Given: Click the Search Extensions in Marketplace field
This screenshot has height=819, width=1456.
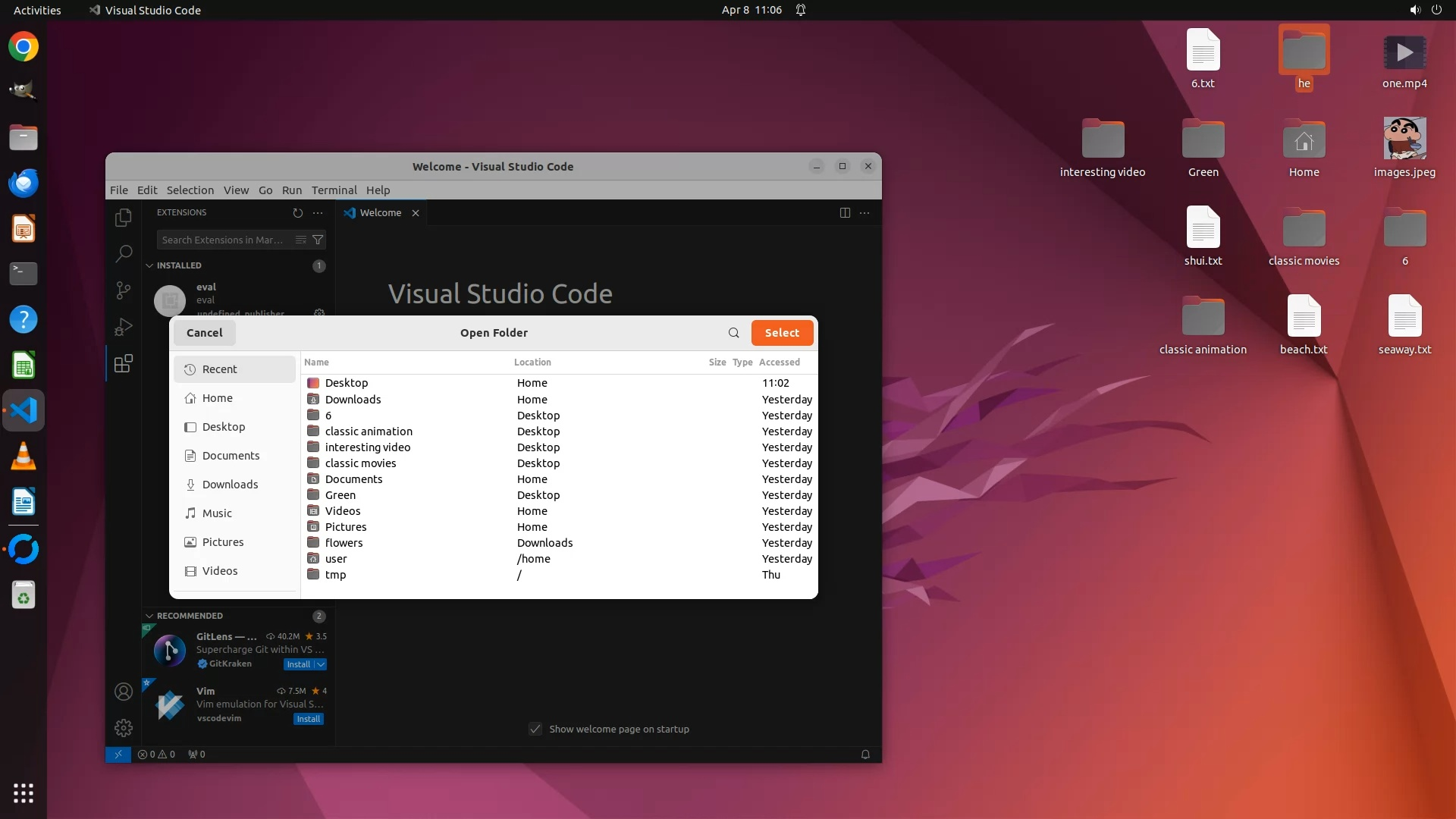Looking at the screenshot, I should (x=223, y=240).
